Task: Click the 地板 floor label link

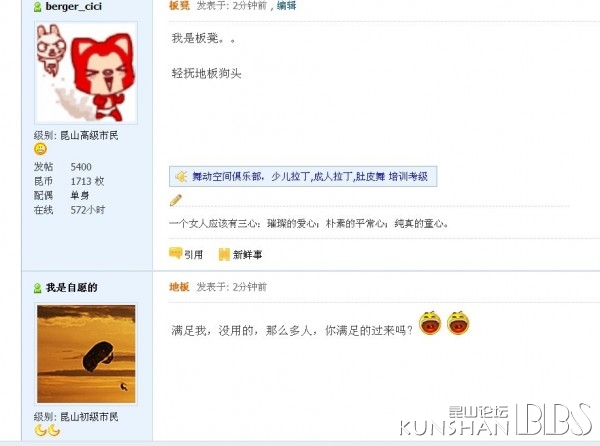Action: coord(179,287)
